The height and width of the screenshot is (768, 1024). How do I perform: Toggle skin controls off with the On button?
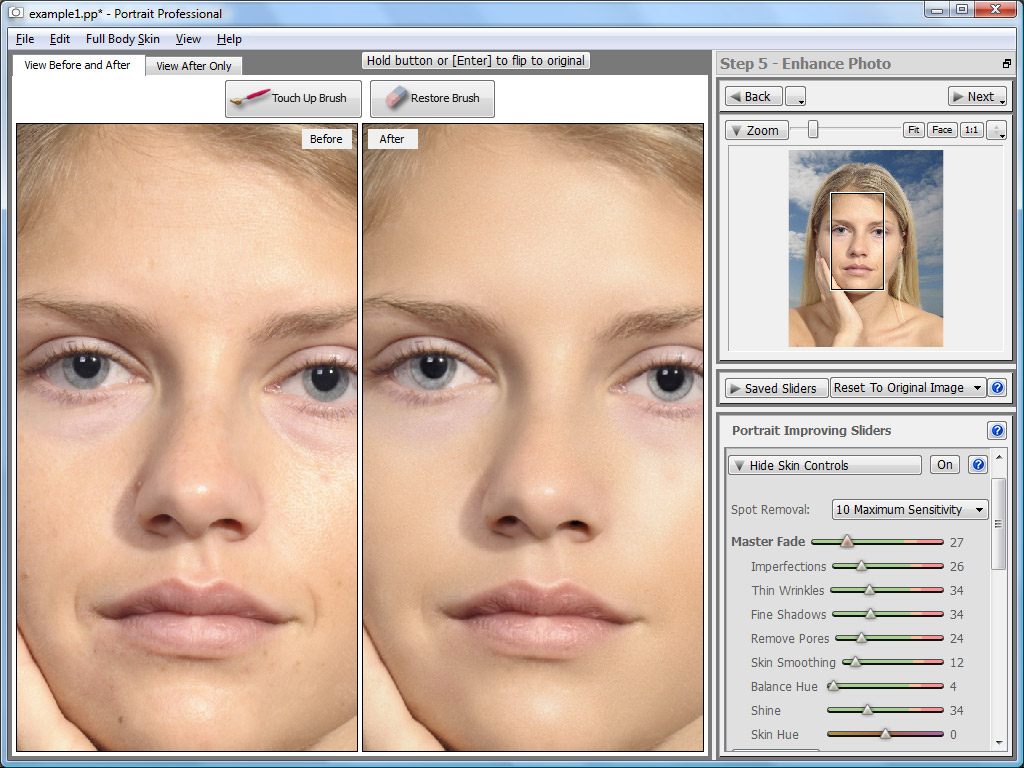click(x=944, y=464)
